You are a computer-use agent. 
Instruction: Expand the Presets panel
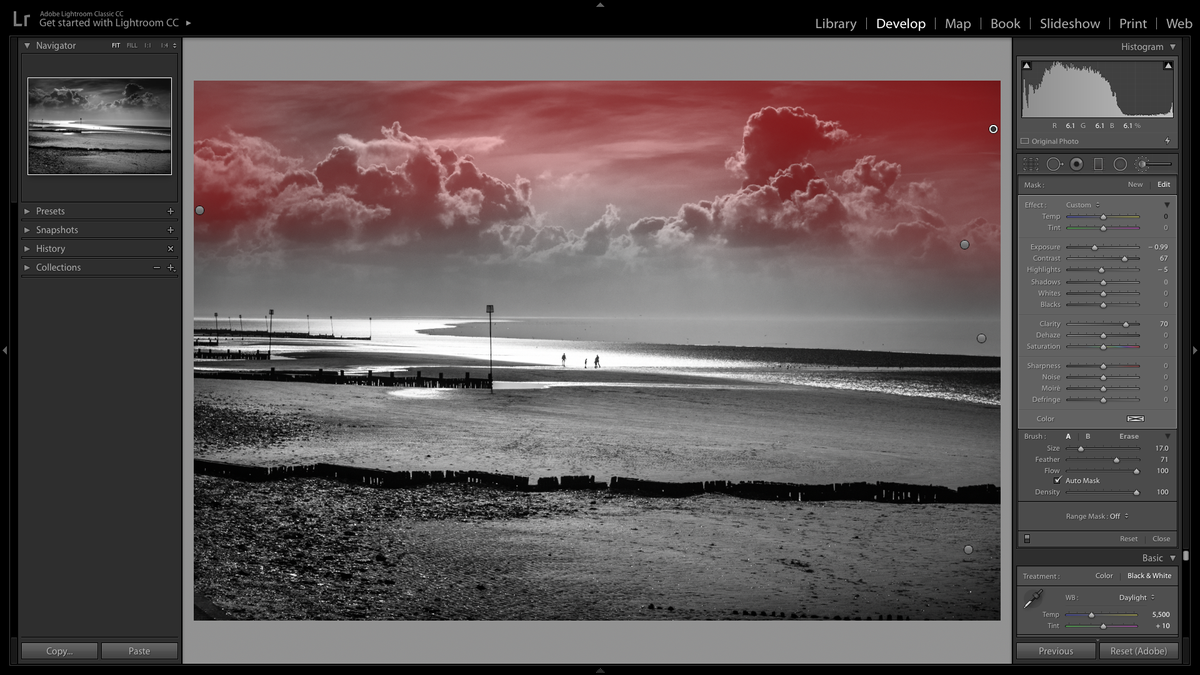pyautogui.click(x=49, y=210)
